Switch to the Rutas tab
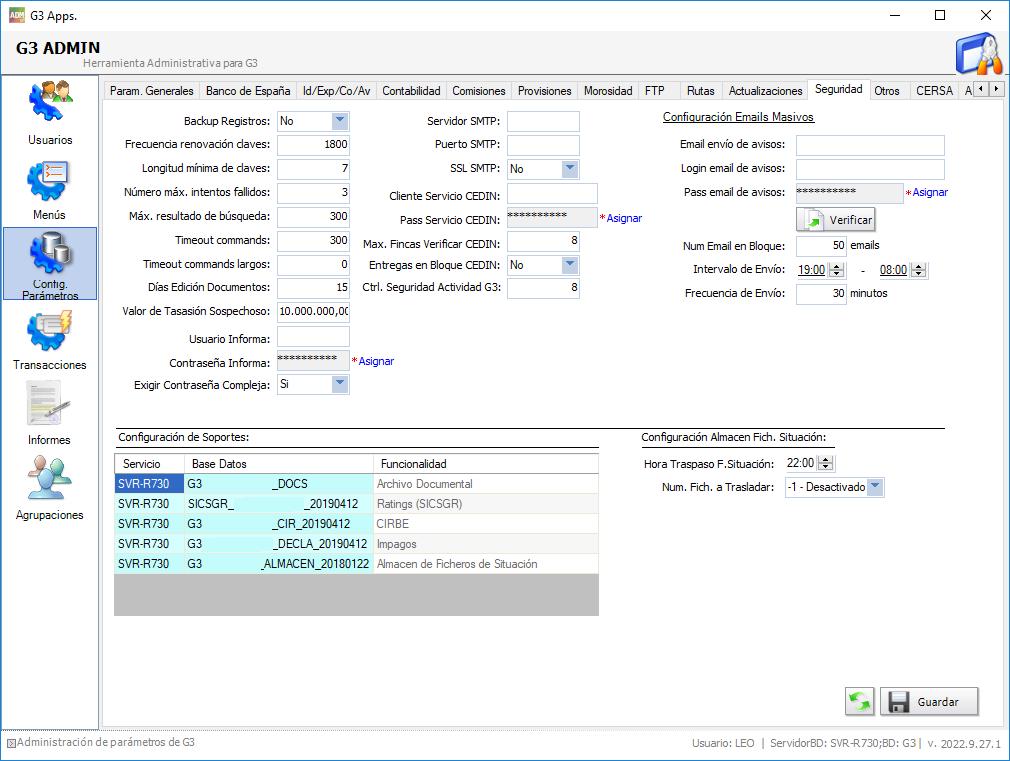This screenshot has width=1010, height=761. pyautogui.click(x=700, y=91)
